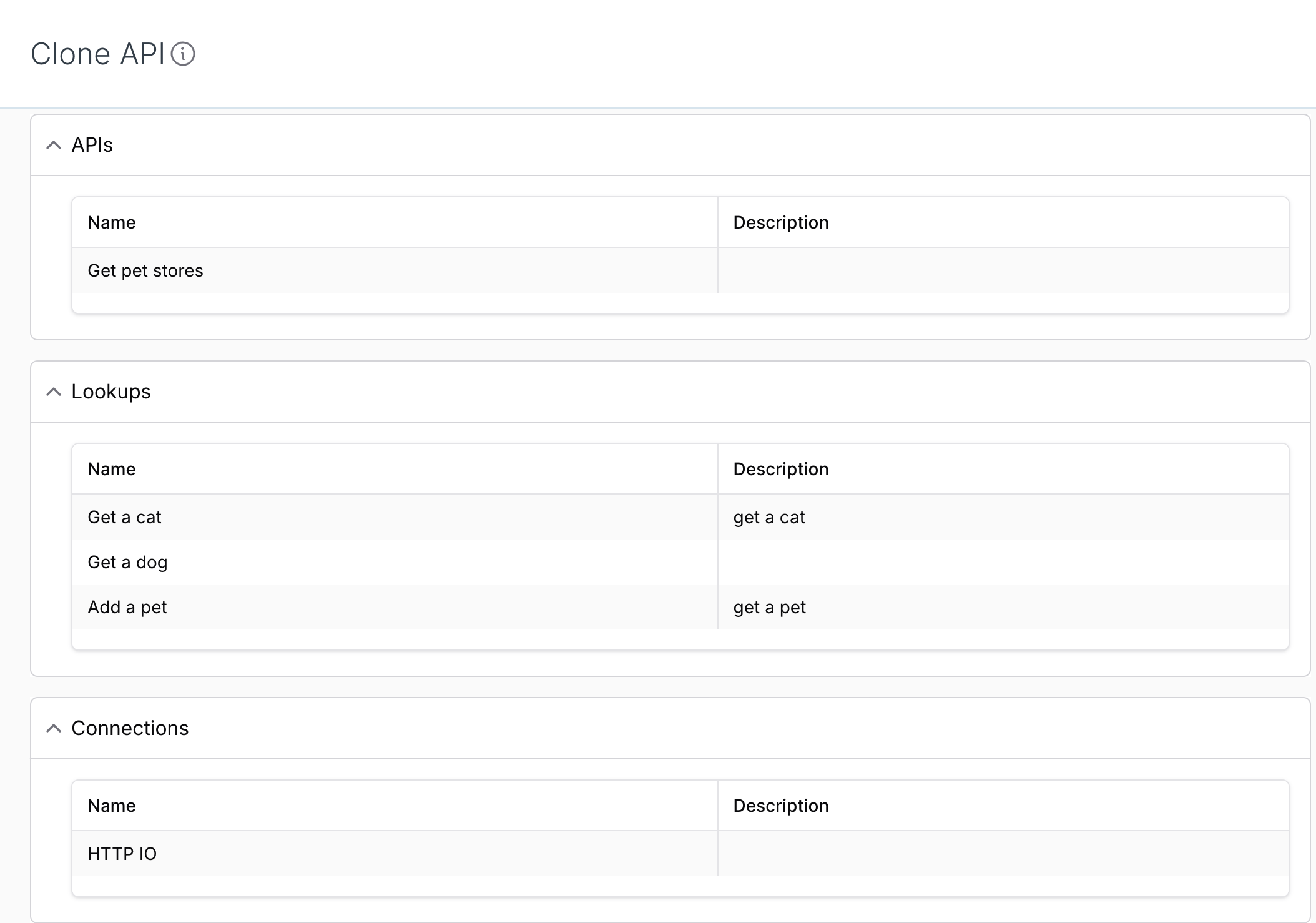
Task: Click the 'get a pet' description cell
Action: [x=1003, y=607]
